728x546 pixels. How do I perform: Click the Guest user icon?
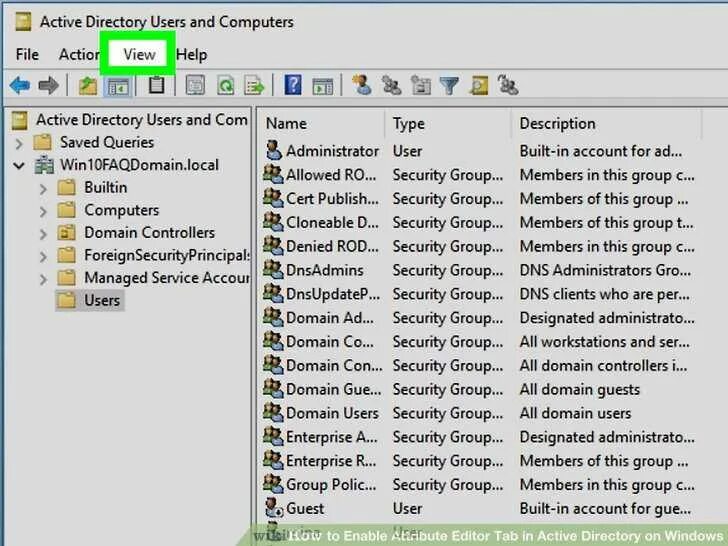click(x=274, y=507)
